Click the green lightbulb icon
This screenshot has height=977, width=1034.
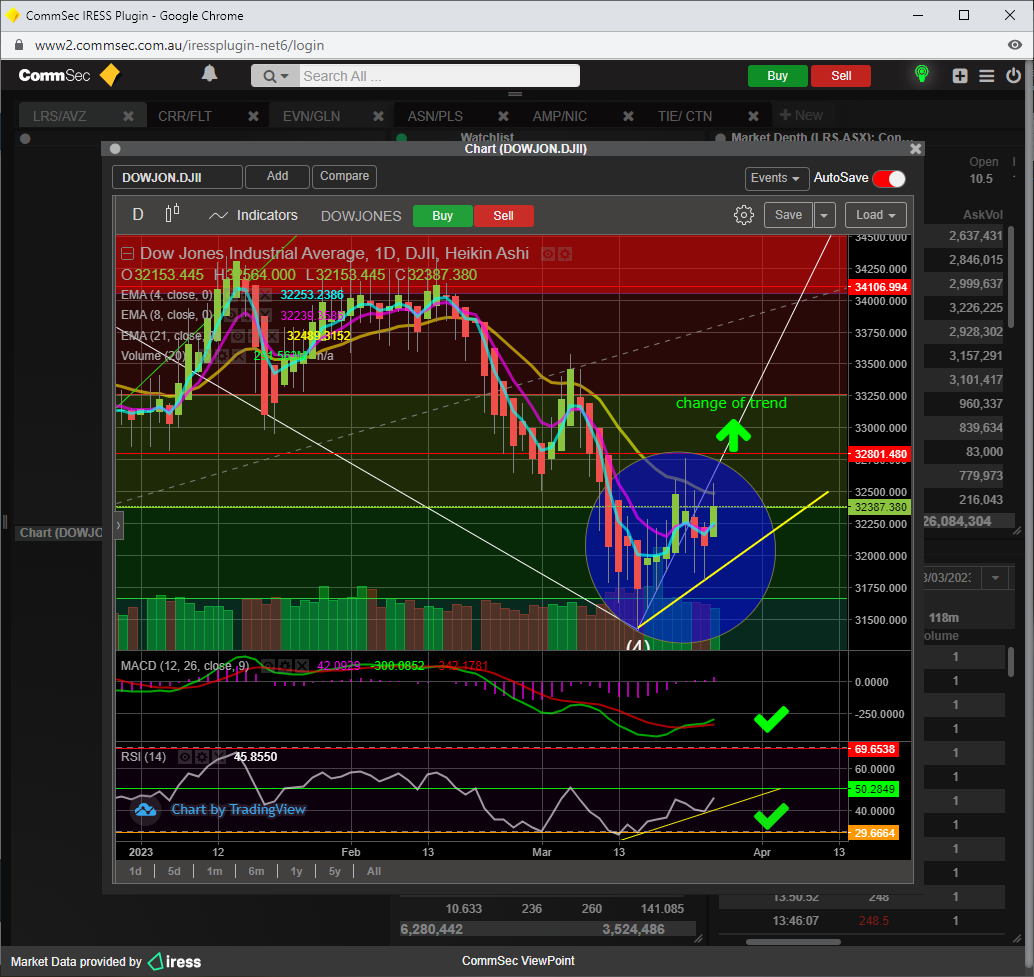921,75
